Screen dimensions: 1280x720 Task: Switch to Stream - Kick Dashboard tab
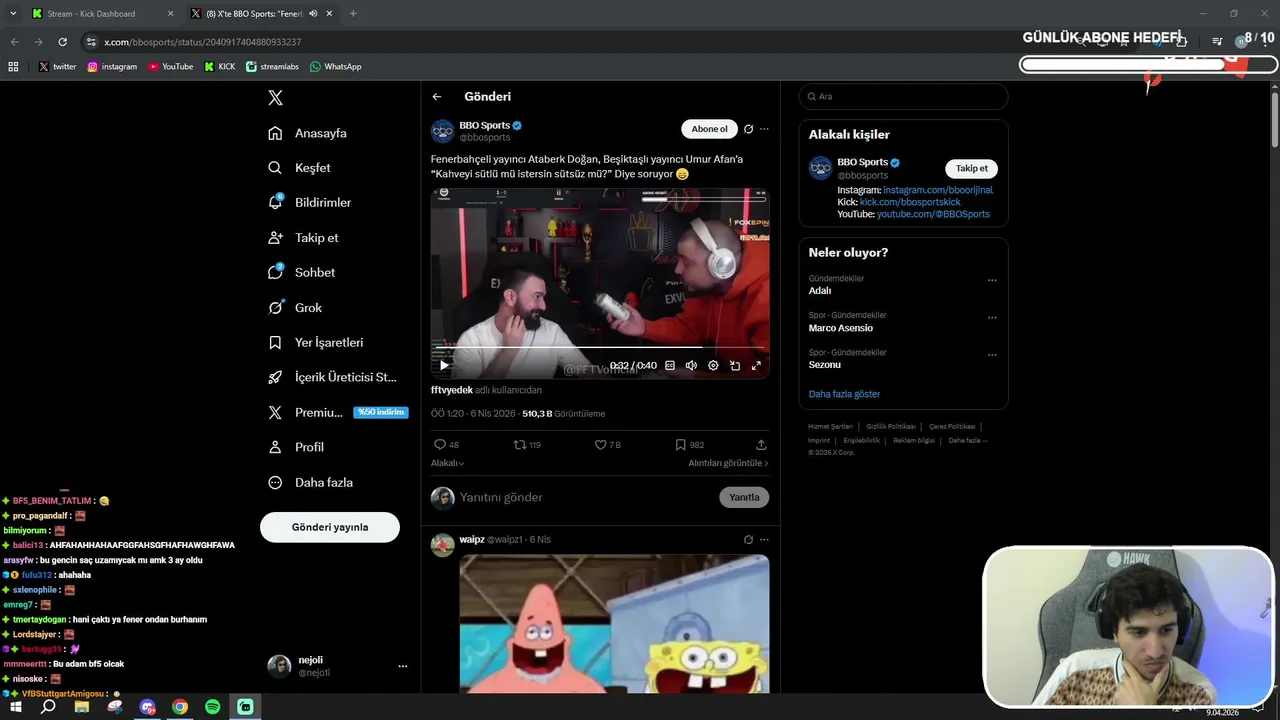click(x=100, y=14)
